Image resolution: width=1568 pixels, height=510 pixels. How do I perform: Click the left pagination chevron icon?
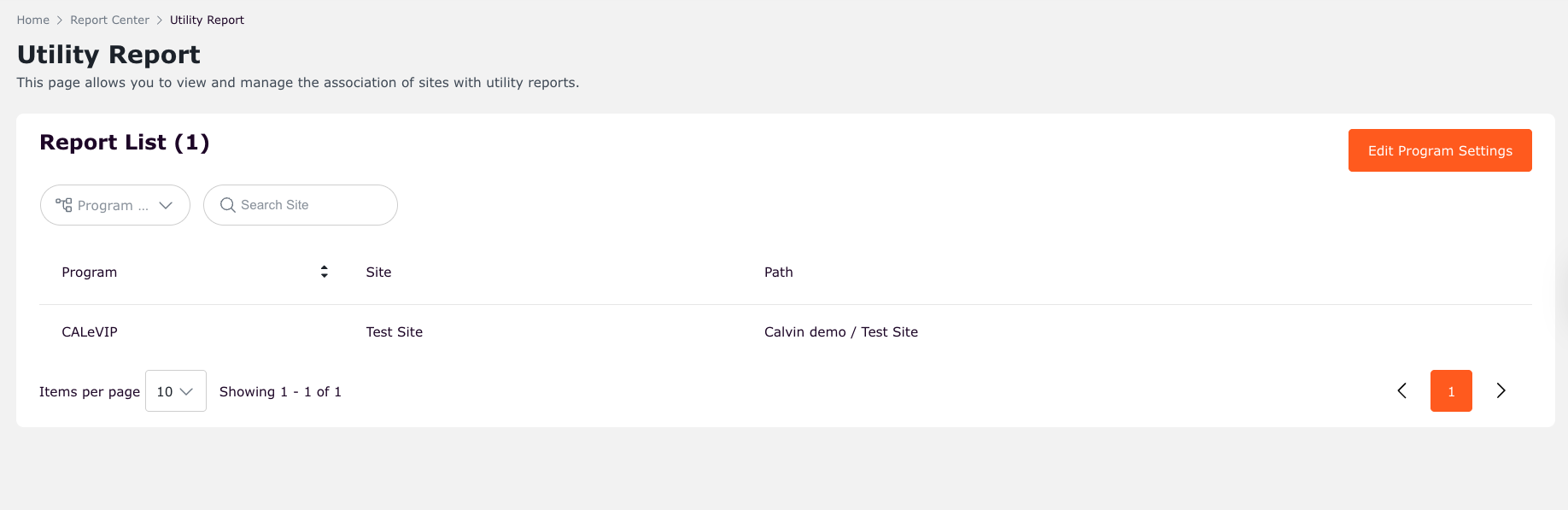1401,390
